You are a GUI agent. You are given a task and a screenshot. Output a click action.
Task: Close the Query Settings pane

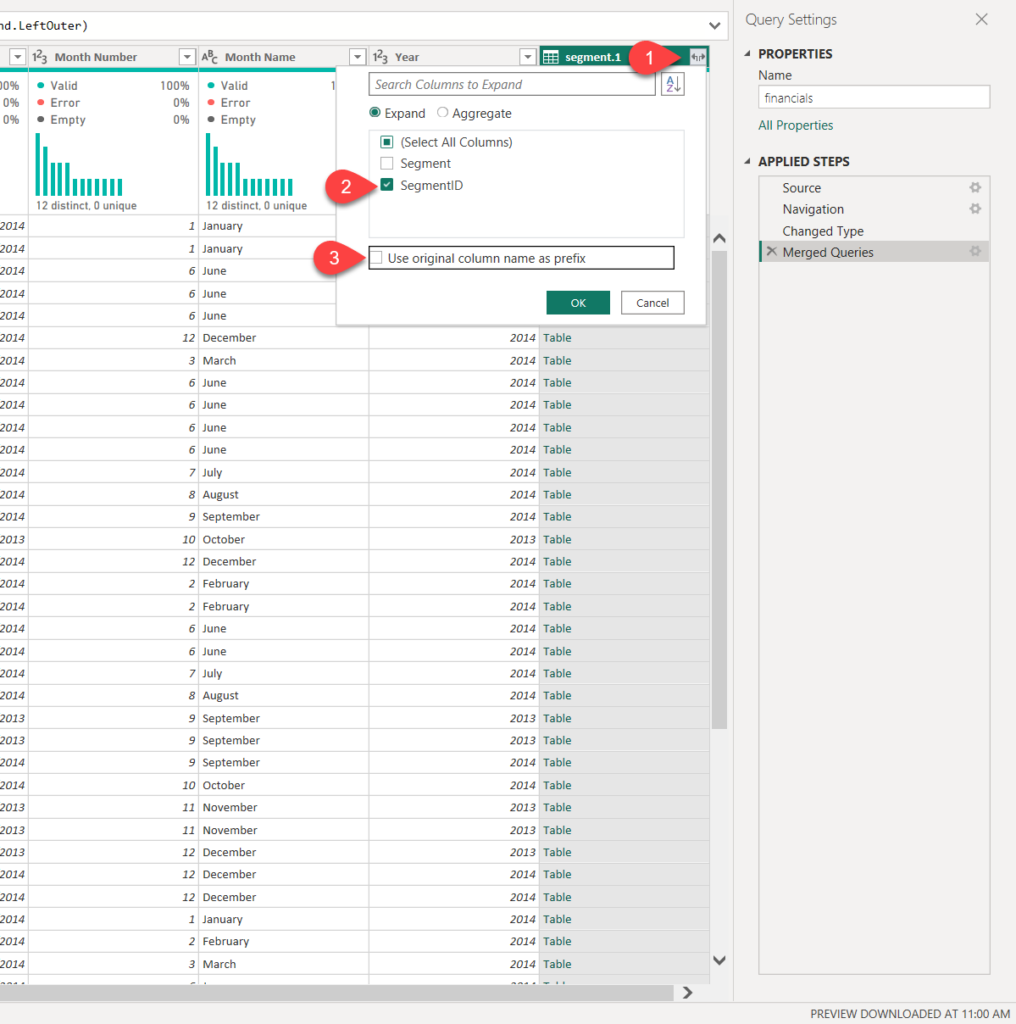981,20
